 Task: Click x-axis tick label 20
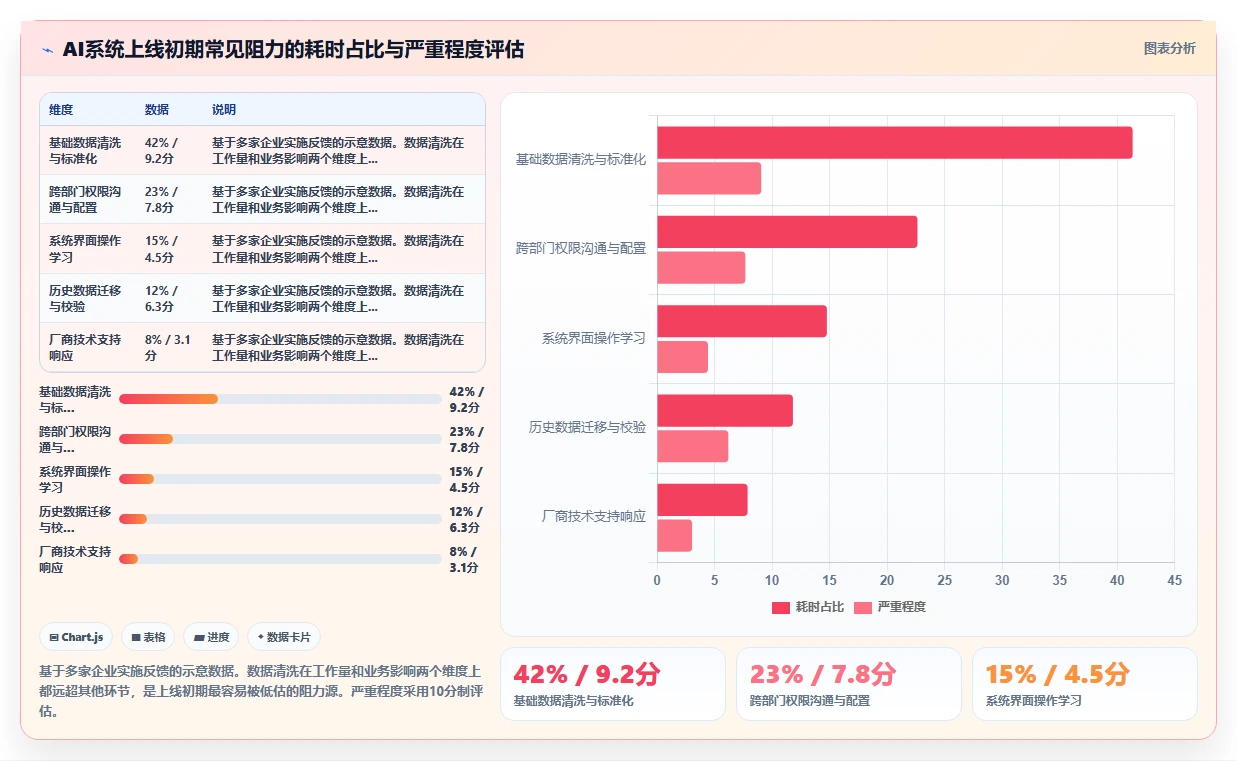[887, 580]
